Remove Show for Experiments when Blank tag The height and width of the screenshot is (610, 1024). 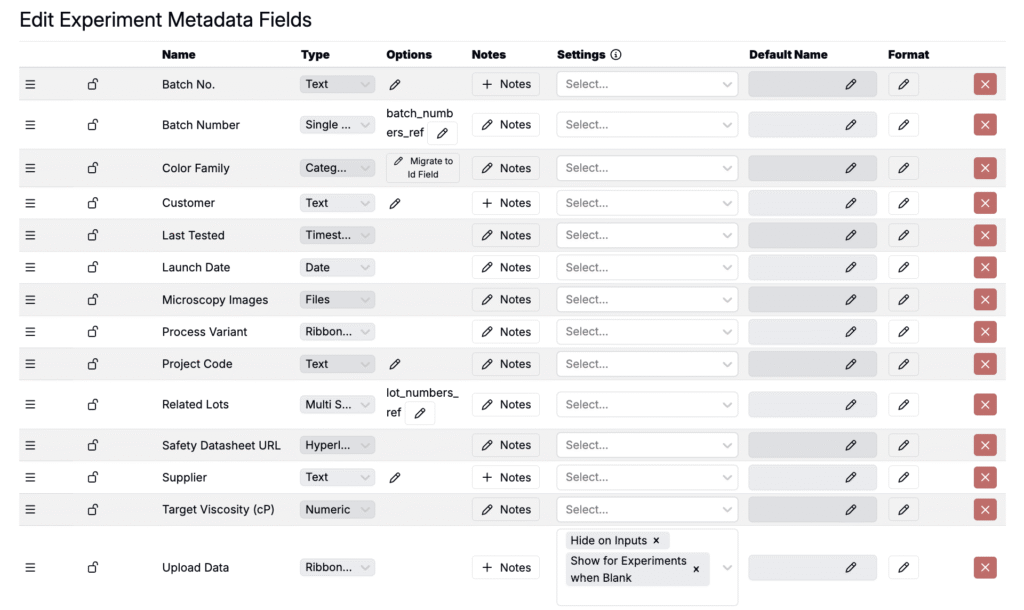coord(696,570)
